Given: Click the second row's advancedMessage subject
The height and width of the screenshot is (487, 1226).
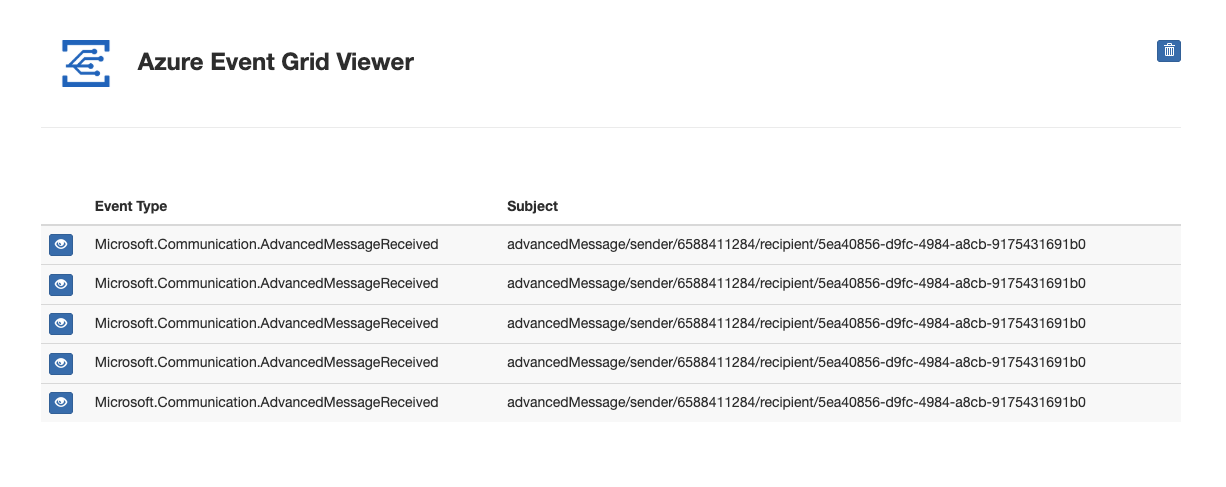Looking at the screenshot, I should tap(796, 284).
